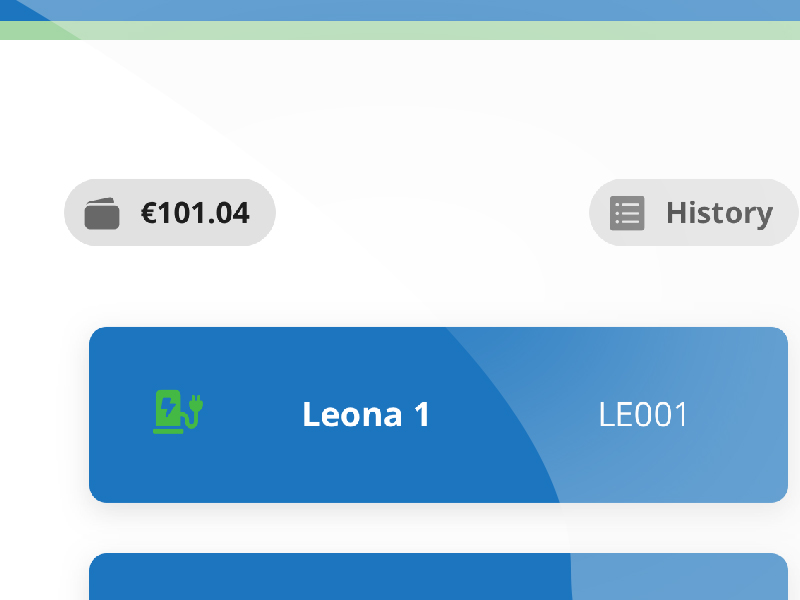Click the empty area between balance and History
800x600 pixels.
[433, 213]
